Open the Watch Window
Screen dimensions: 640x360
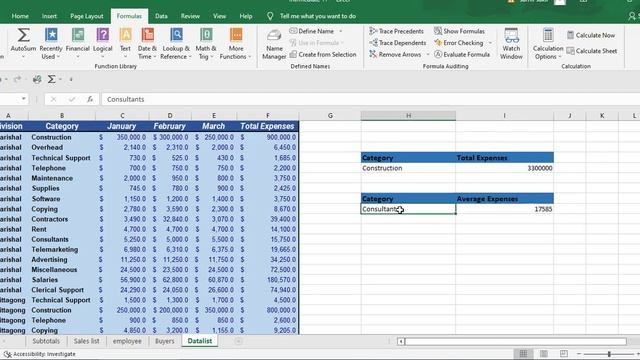(511, 44)
